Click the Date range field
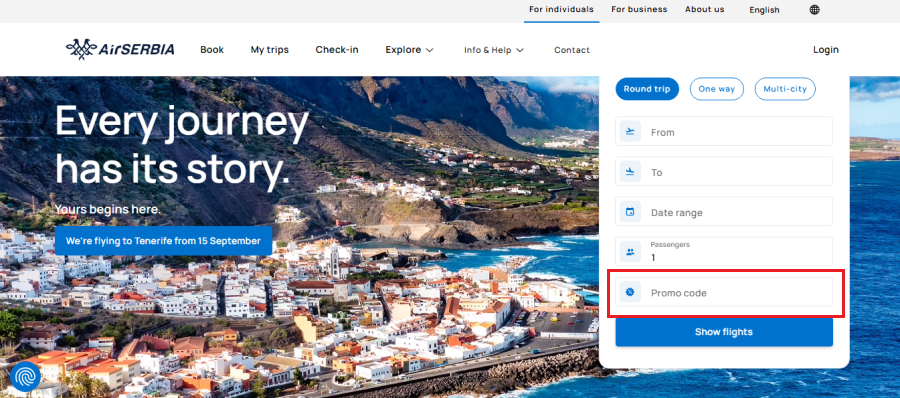The height and width of the screenshot is (398, 900). pyautogui.click(x=724, y=212)
